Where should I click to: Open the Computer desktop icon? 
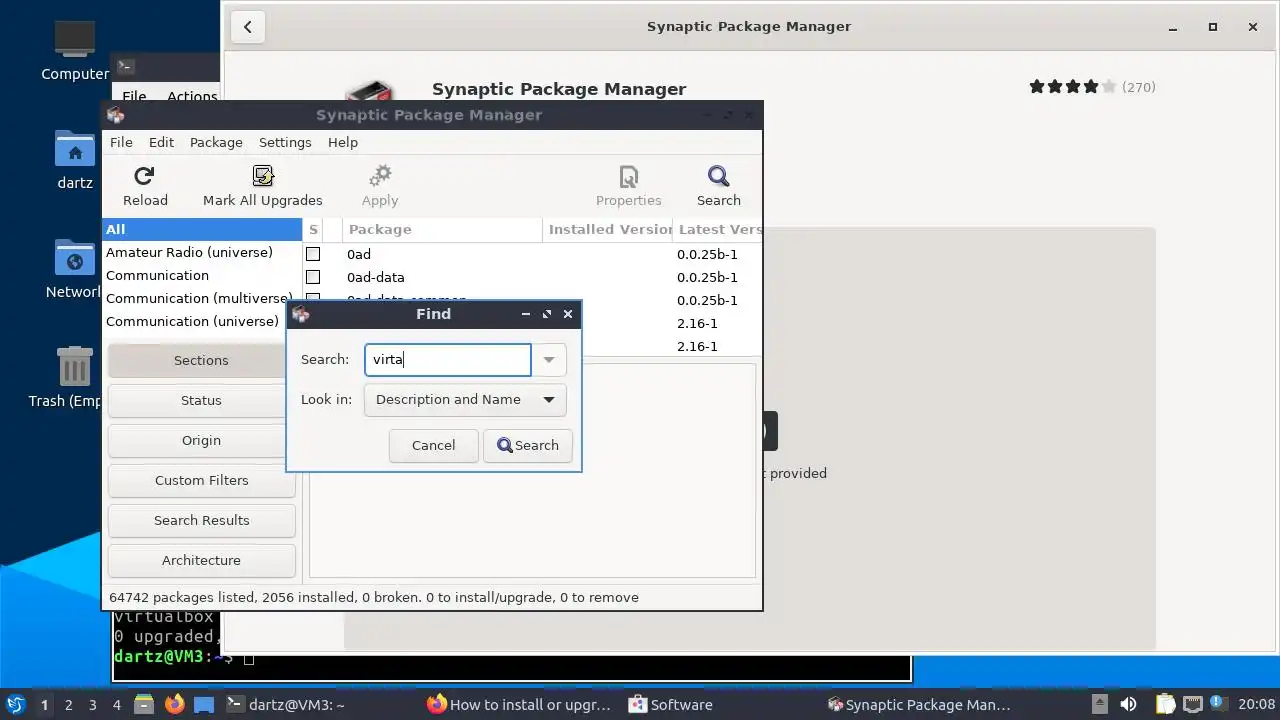(x=75, y=40)
